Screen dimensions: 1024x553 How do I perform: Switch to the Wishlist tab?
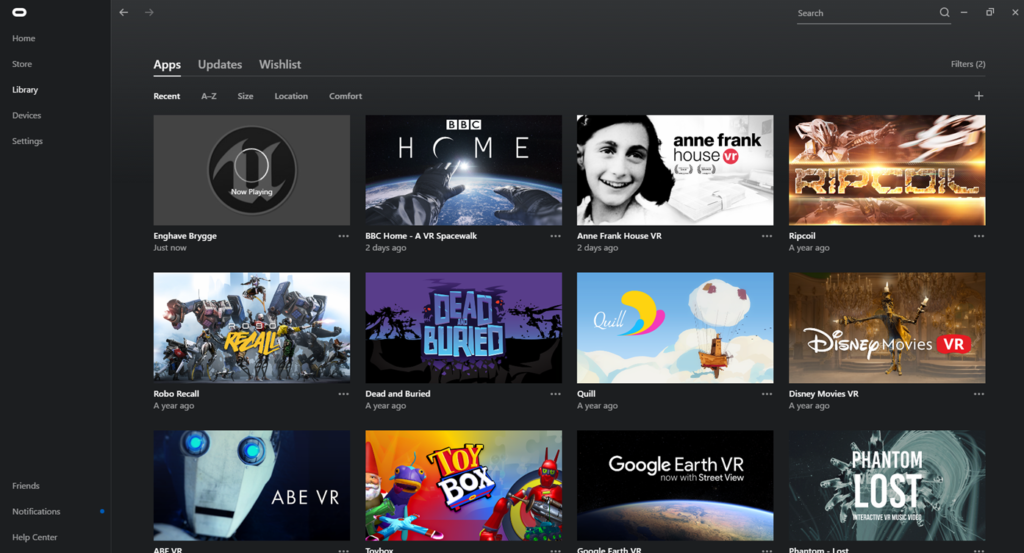pos(280,65)
